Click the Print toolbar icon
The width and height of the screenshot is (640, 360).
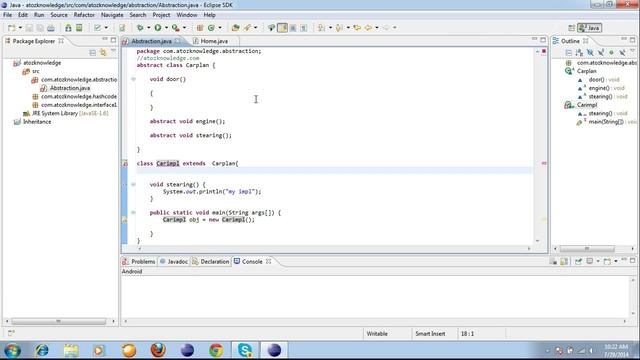(51, 28)
